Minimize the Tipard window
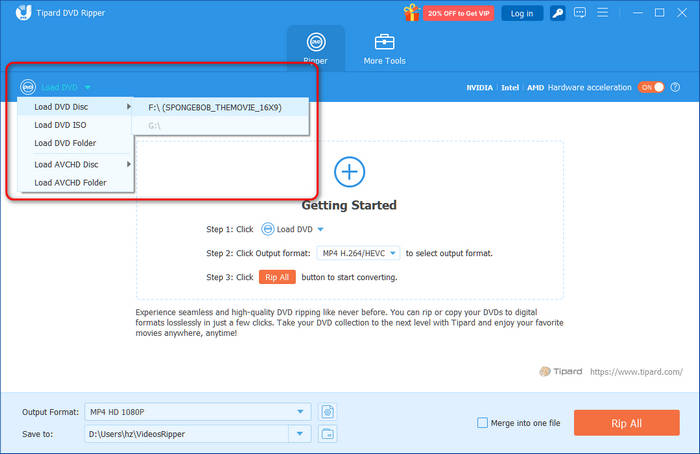The image size is (700, 454). tap(638, 12)
